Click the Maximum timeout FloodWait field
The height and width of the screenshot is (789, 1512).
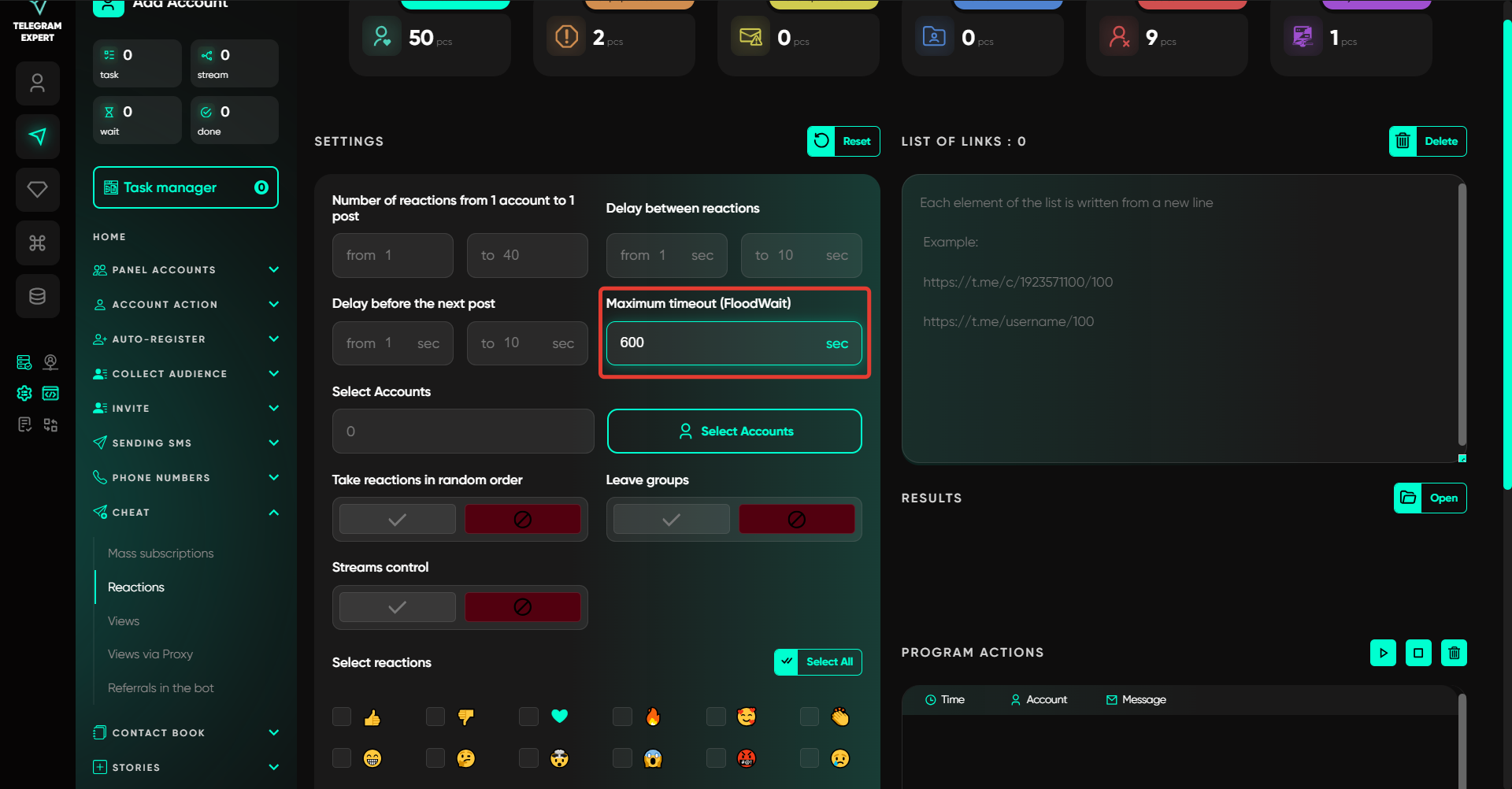(717, 343)
